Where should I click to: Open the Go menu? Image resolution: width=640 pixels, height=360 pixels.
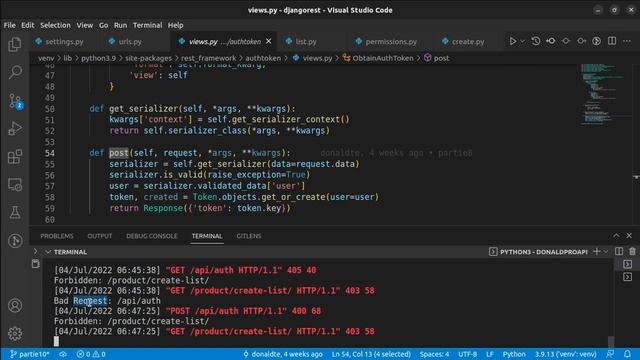pos(103,25)
